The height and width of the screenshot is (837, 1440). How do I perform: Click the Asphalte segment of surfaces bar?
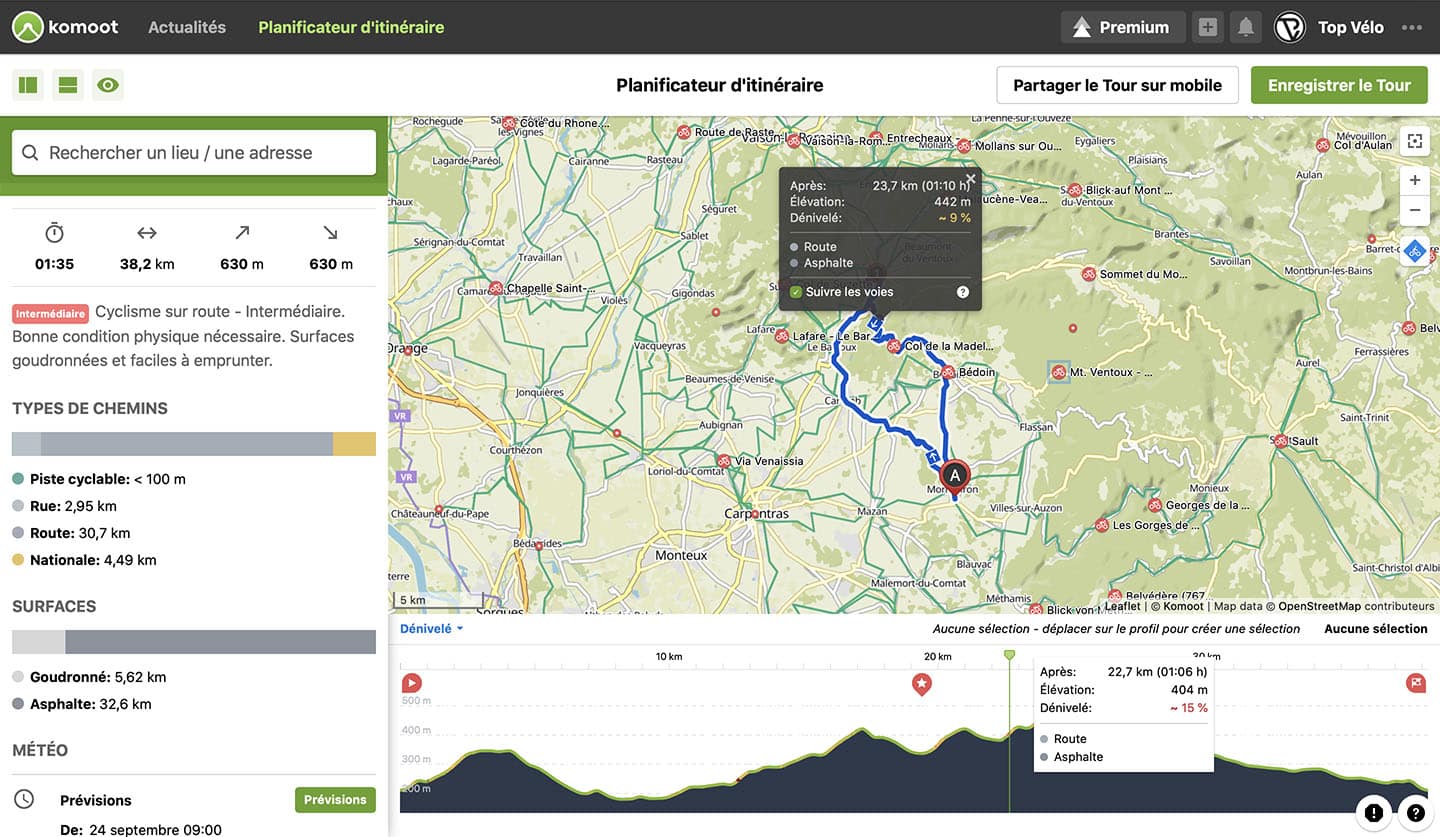pyautogui.click(x=220, y=642)
